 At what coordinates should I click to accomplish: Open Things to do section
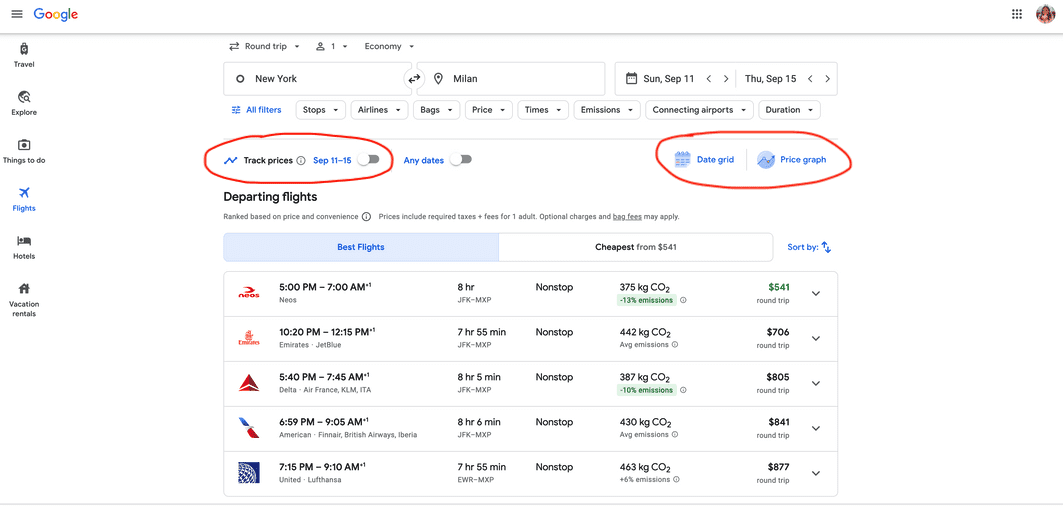24,151
